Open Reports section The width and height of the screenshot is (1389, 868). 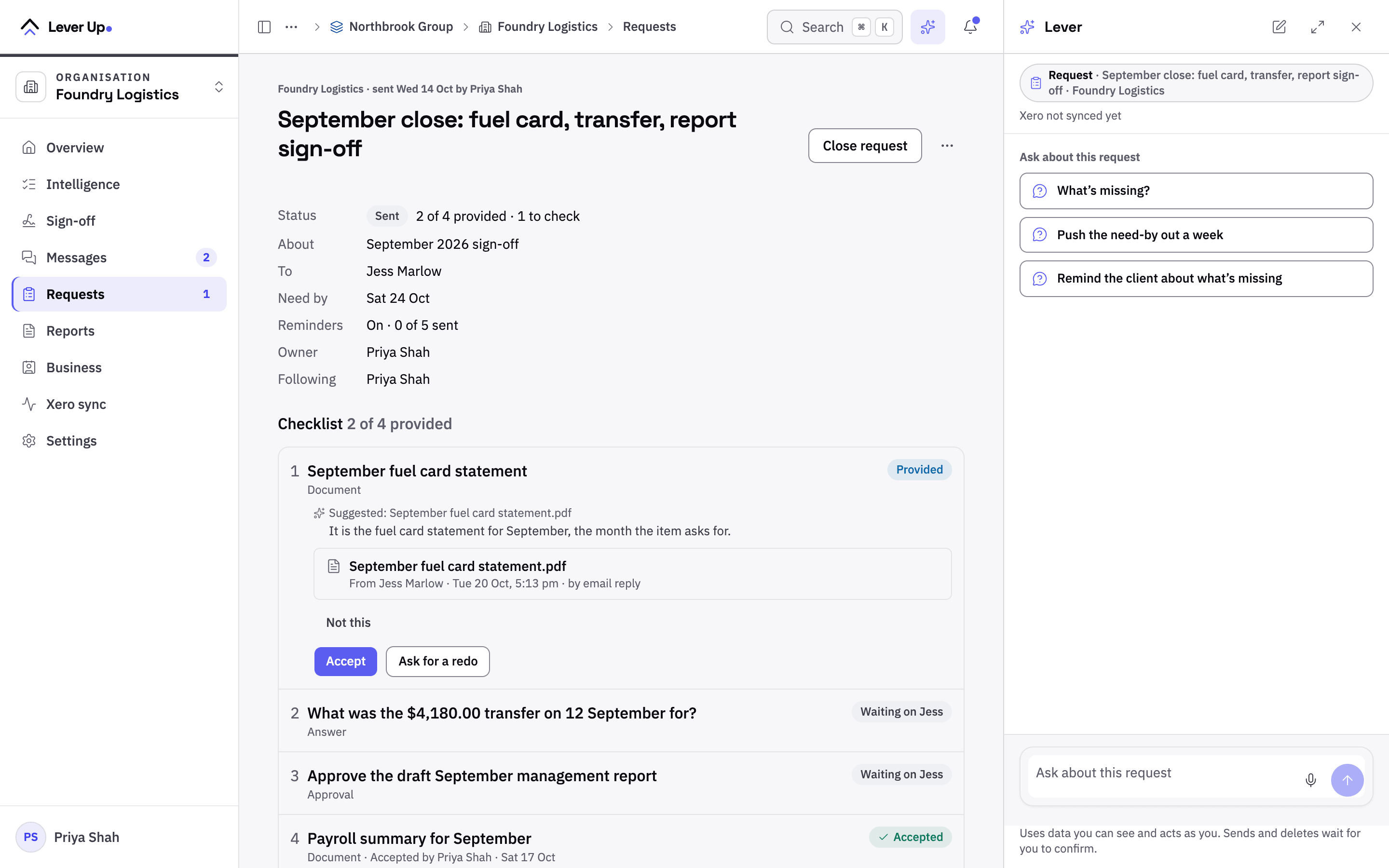pos(120,331)
